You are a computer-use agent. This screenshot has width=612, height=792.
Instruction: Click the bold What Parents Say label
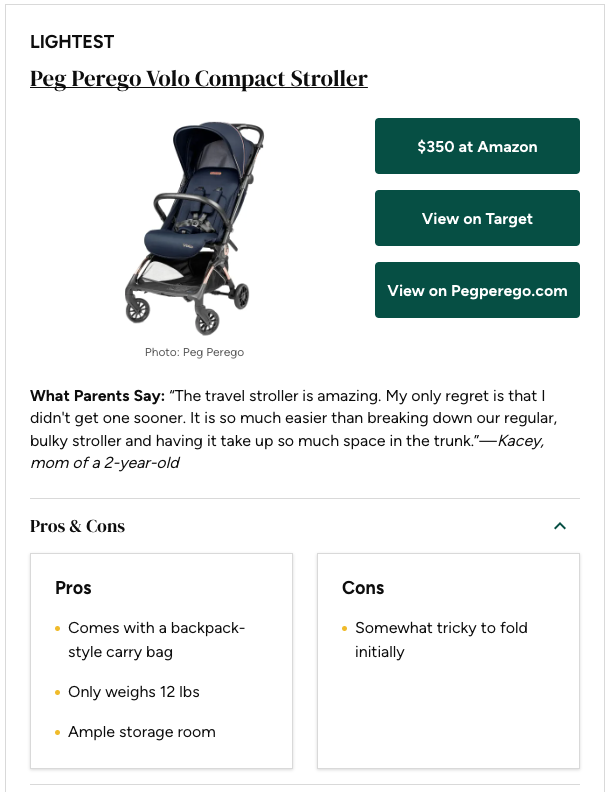[x=98, y=395]
